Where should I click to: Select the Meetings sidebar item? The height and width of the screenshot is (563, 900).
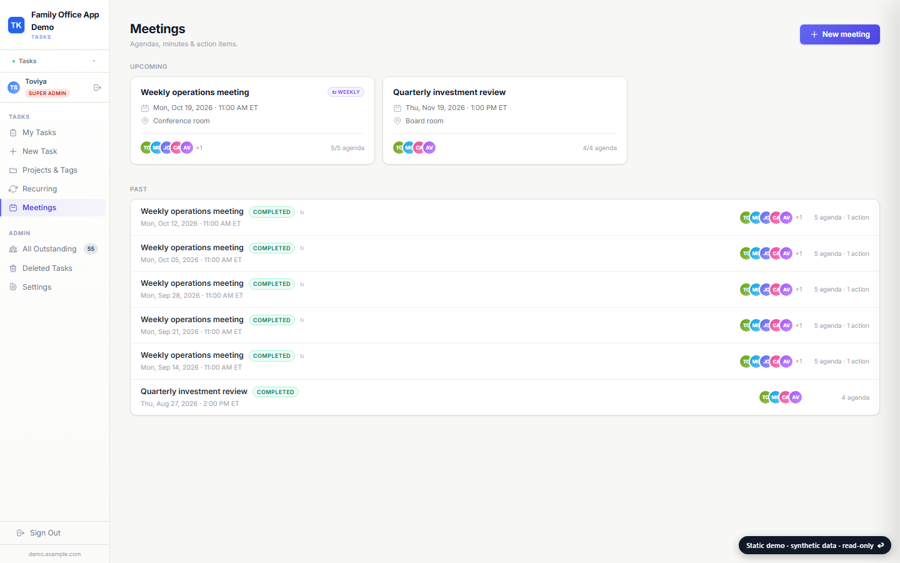click(53, 208)
